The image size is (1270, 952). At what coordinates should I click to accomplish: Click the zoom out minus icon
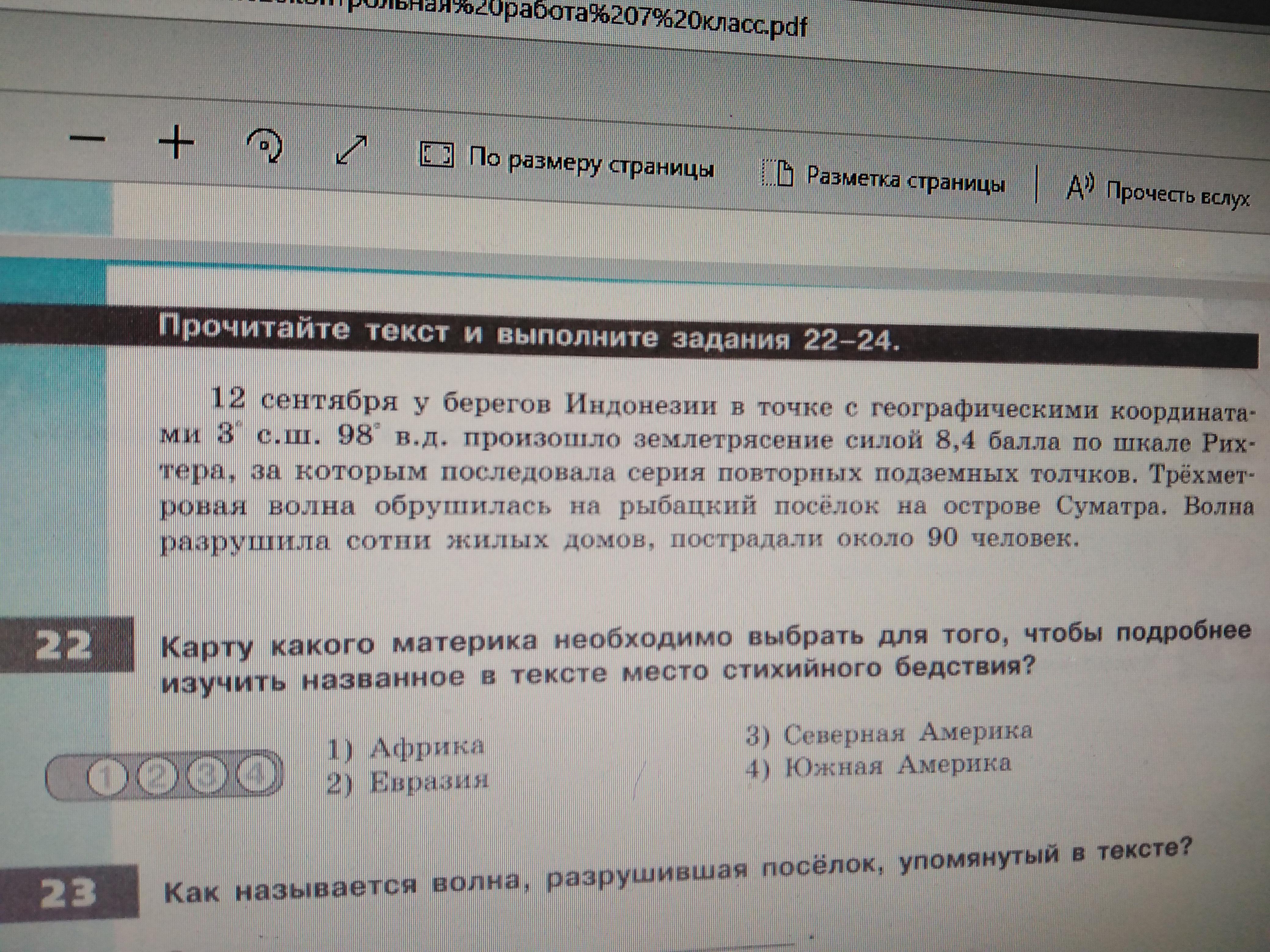pyautogui.click(x=87, y=138)
